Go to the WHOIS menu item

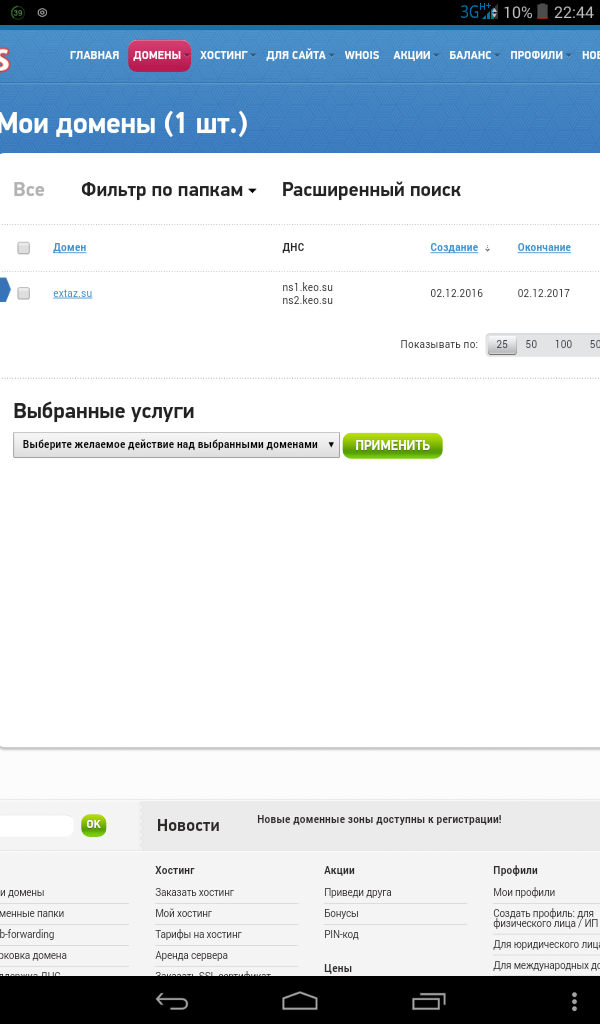tap(362, 55)
